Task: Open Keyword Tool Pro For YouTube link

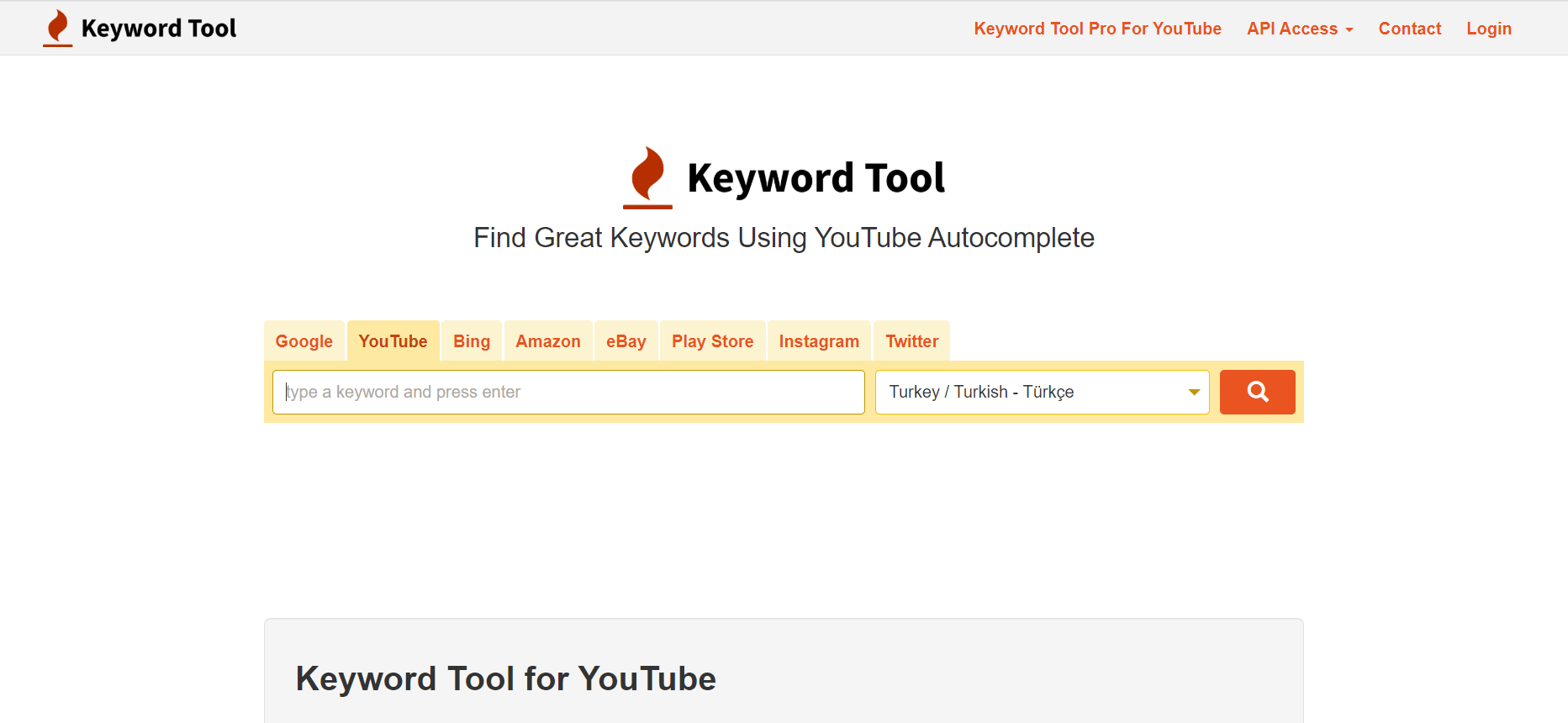Action: 1097,29
